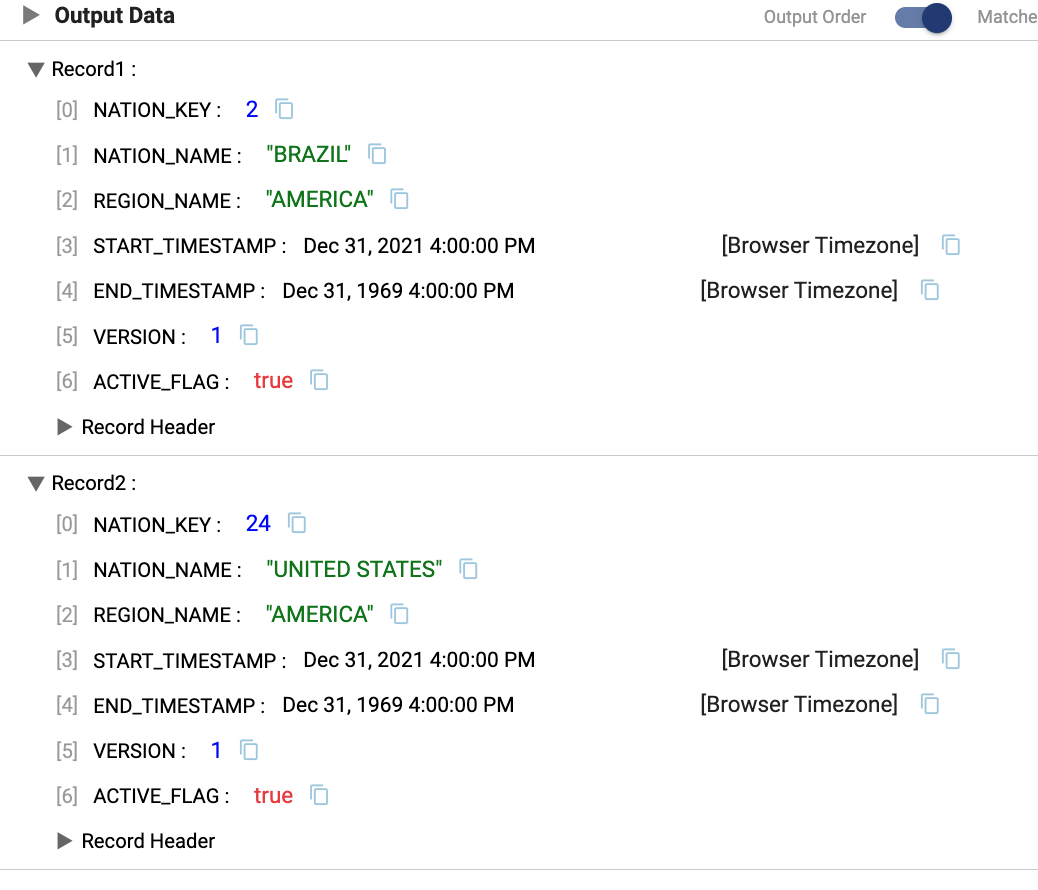This screenshot has height=890, width=1038.
Task: Copy the VERSION value in Record1
Action: [x=249, y=336]
